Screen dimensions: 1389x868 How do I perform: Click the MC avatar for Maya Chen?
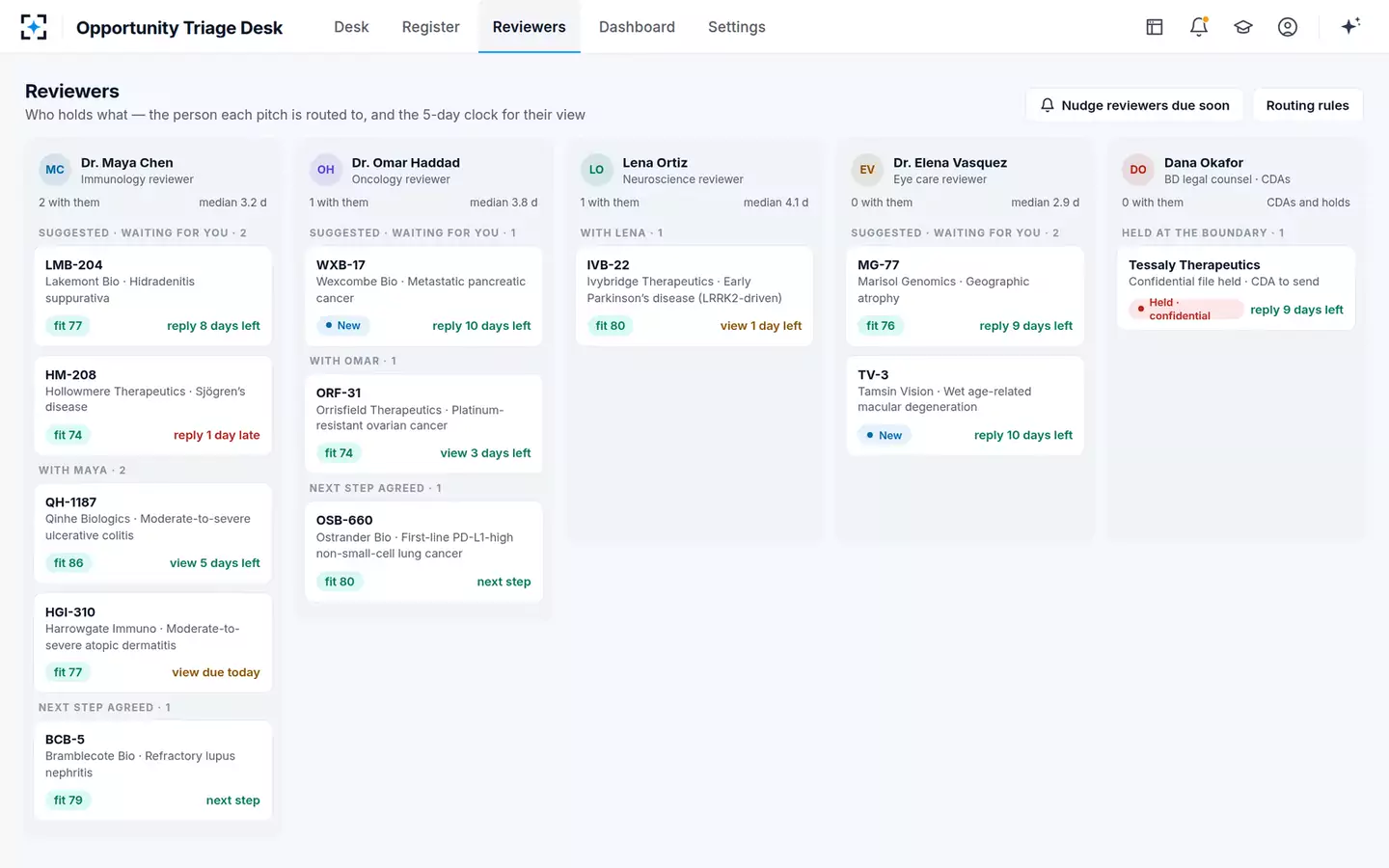tap(55, 170)
